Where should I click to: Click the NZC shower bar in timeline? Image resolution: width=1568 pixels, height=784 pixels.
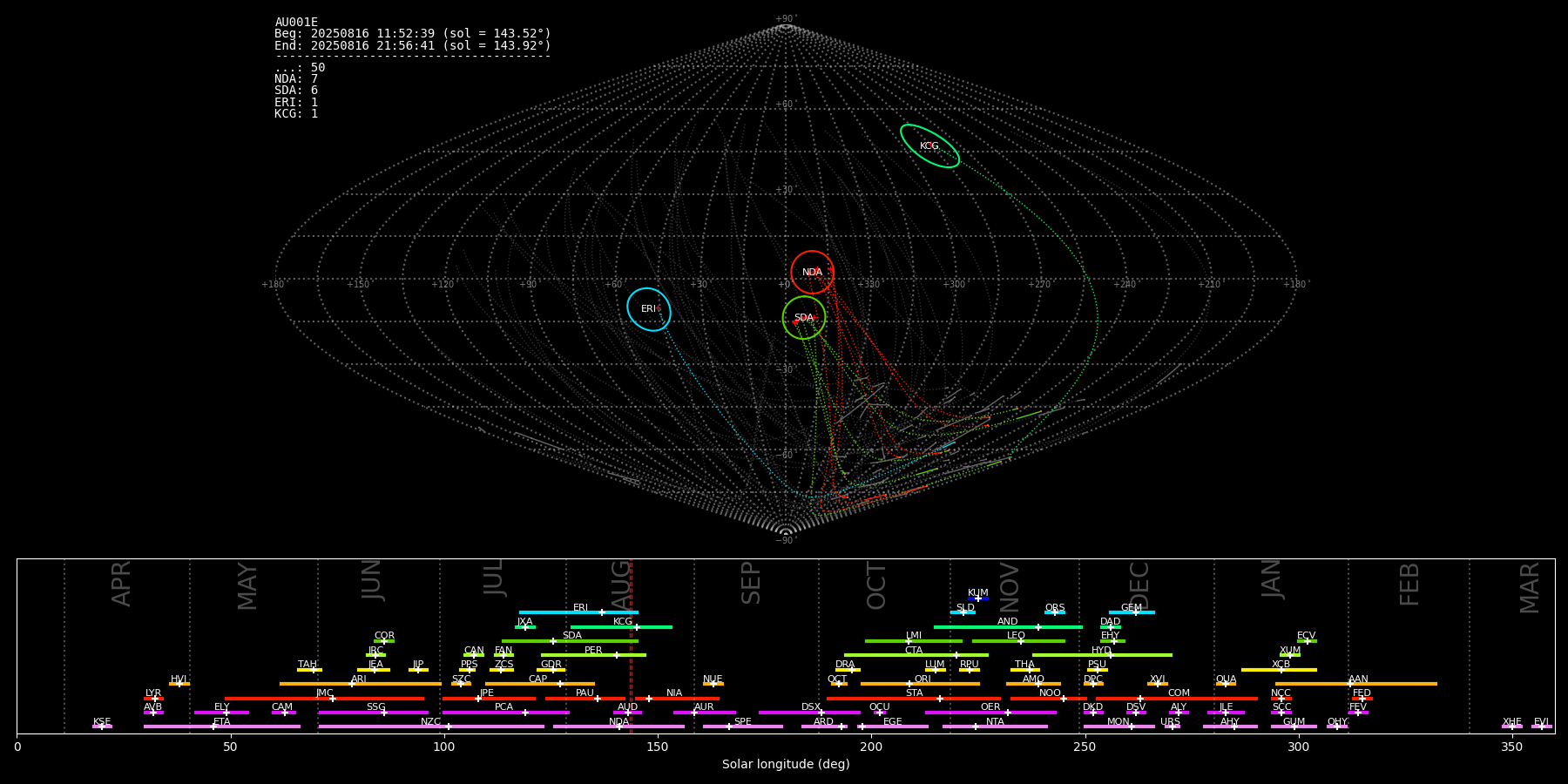pyautogui.click(x=431, y=727)
